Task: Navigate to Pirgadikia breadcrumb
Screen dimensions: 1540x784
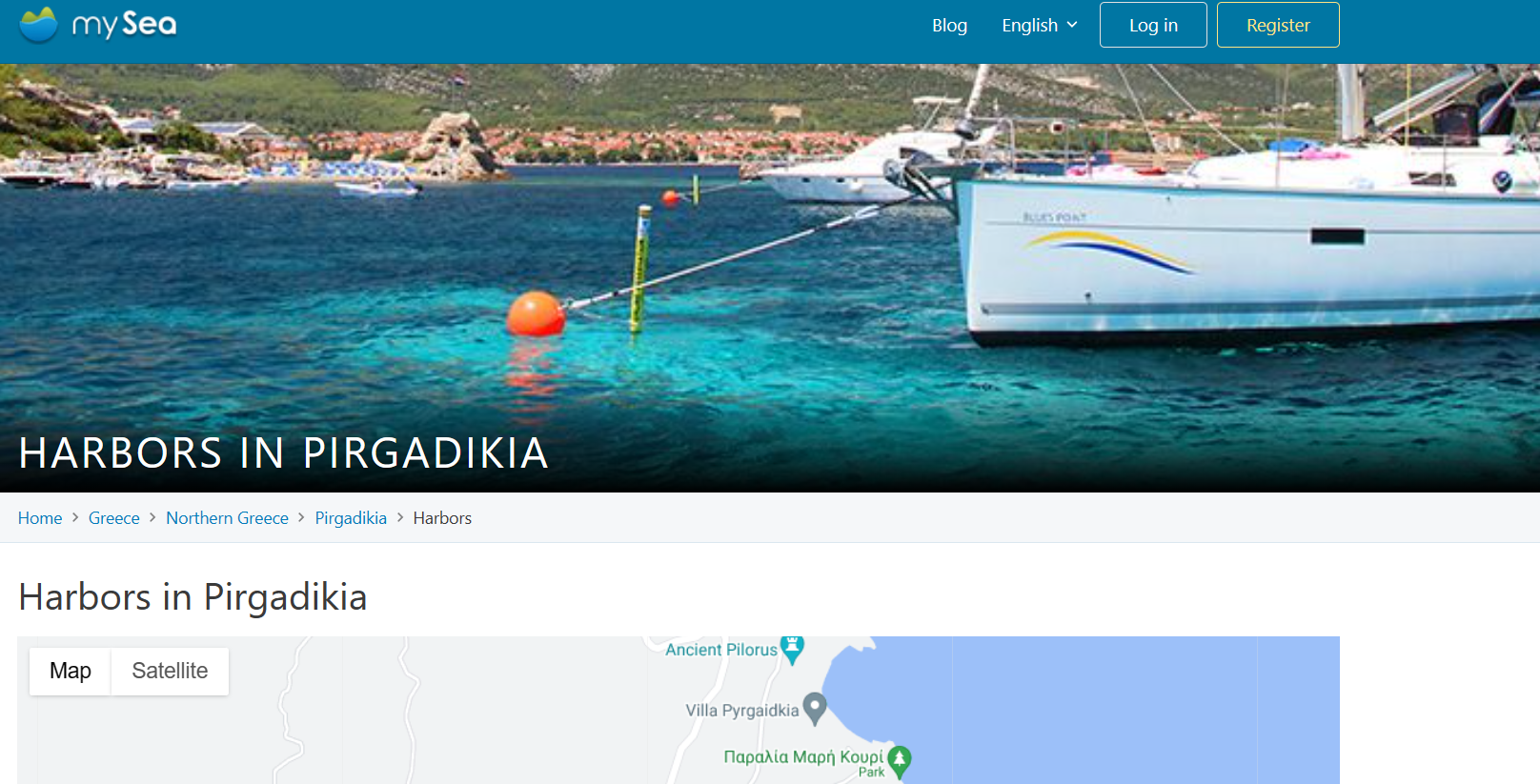Action: pos(351,517)
